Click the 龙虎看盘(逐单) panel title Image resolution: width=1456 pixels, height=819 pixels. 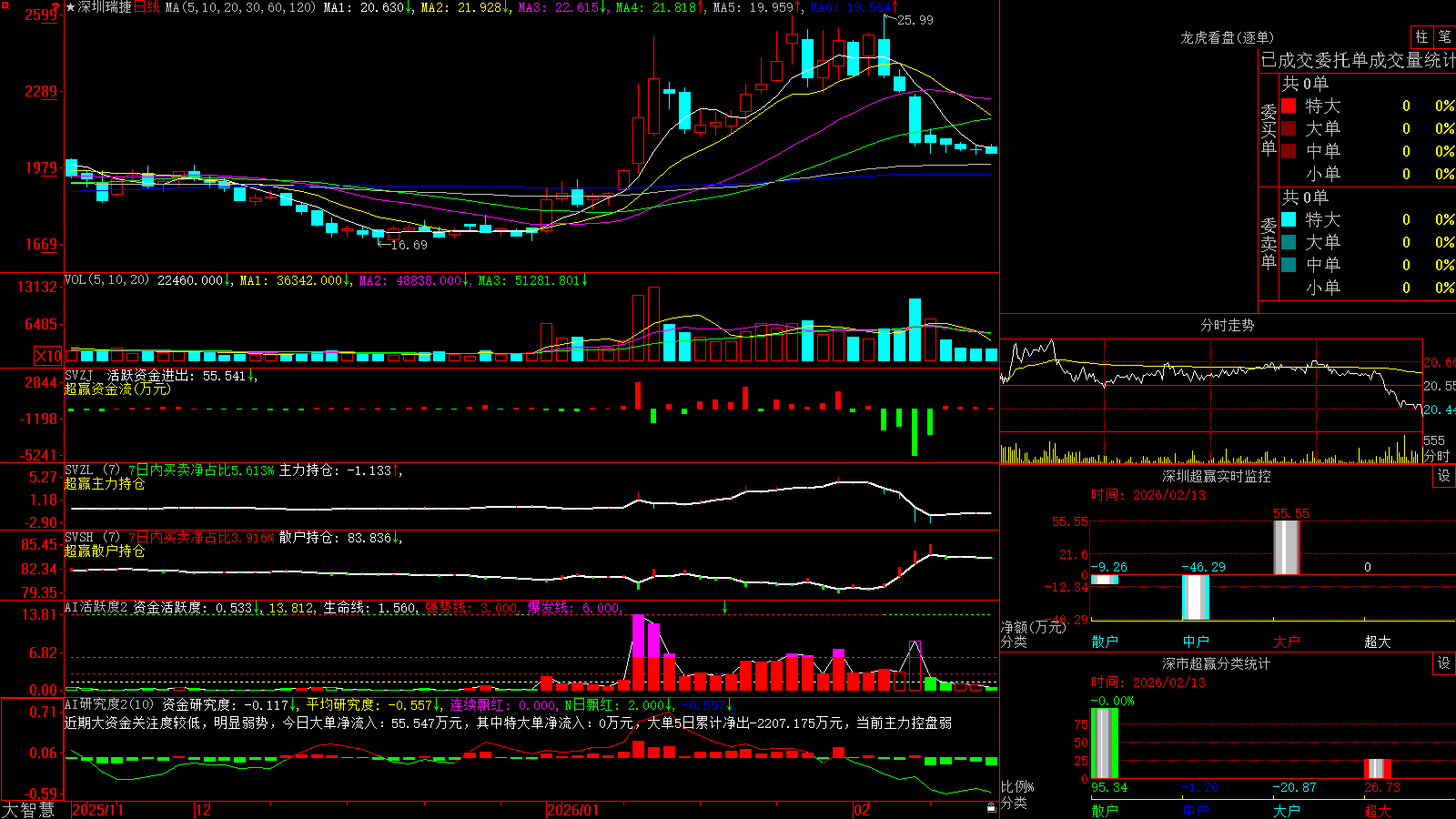click(1227, 37)
